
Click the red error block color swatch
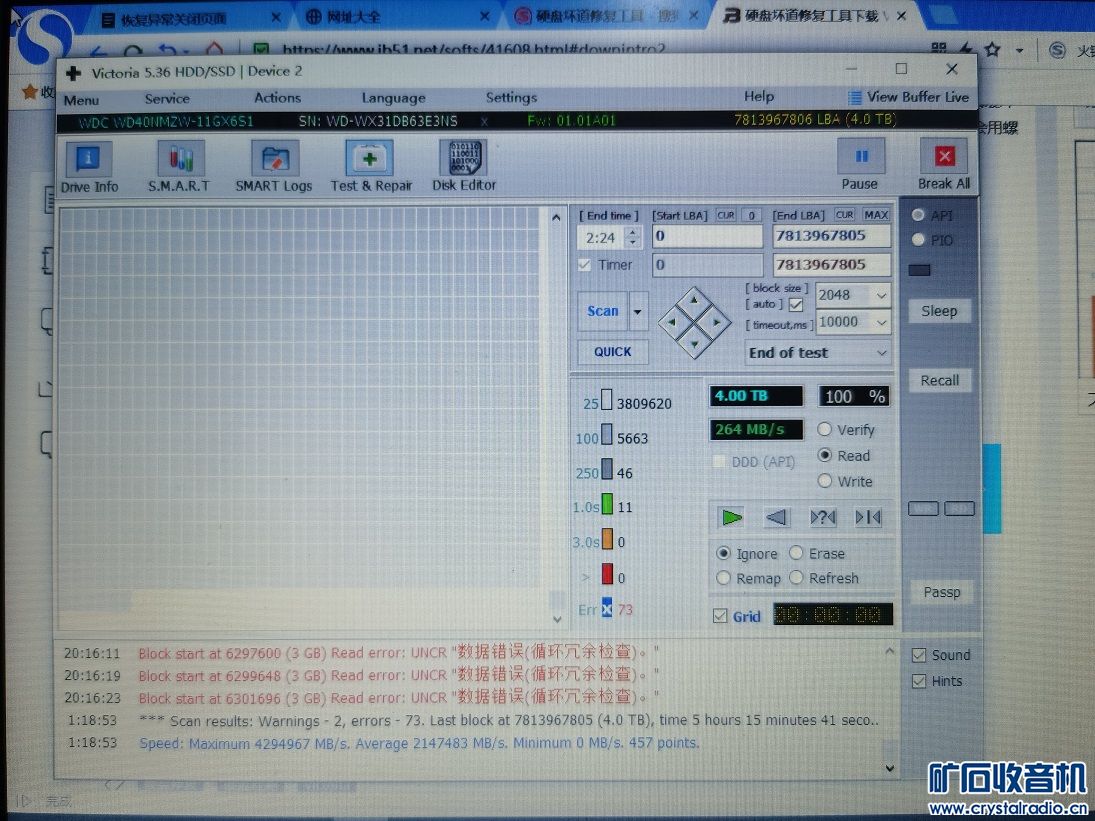[x=607, y=575]
